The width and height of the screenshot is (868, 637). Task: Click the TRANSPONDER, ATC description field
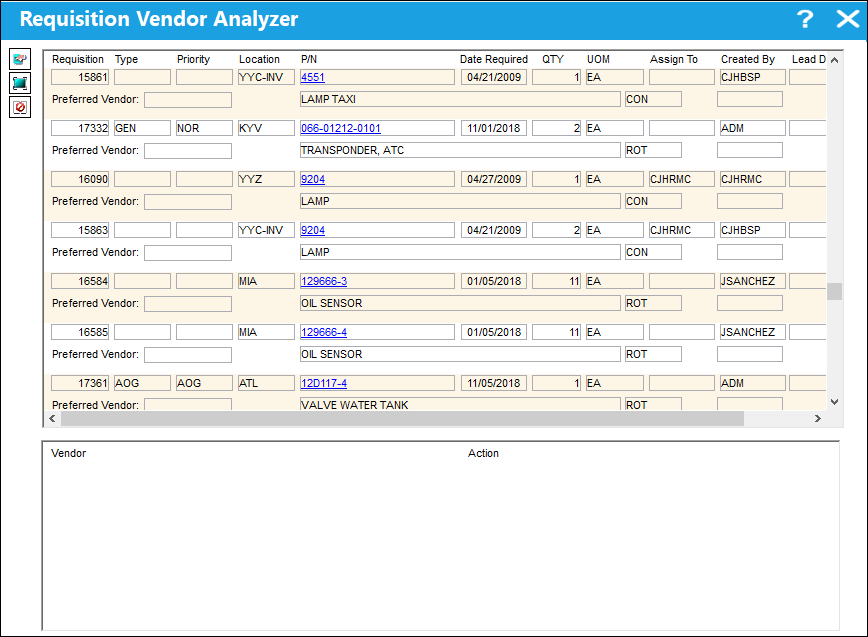pos(460,151)
